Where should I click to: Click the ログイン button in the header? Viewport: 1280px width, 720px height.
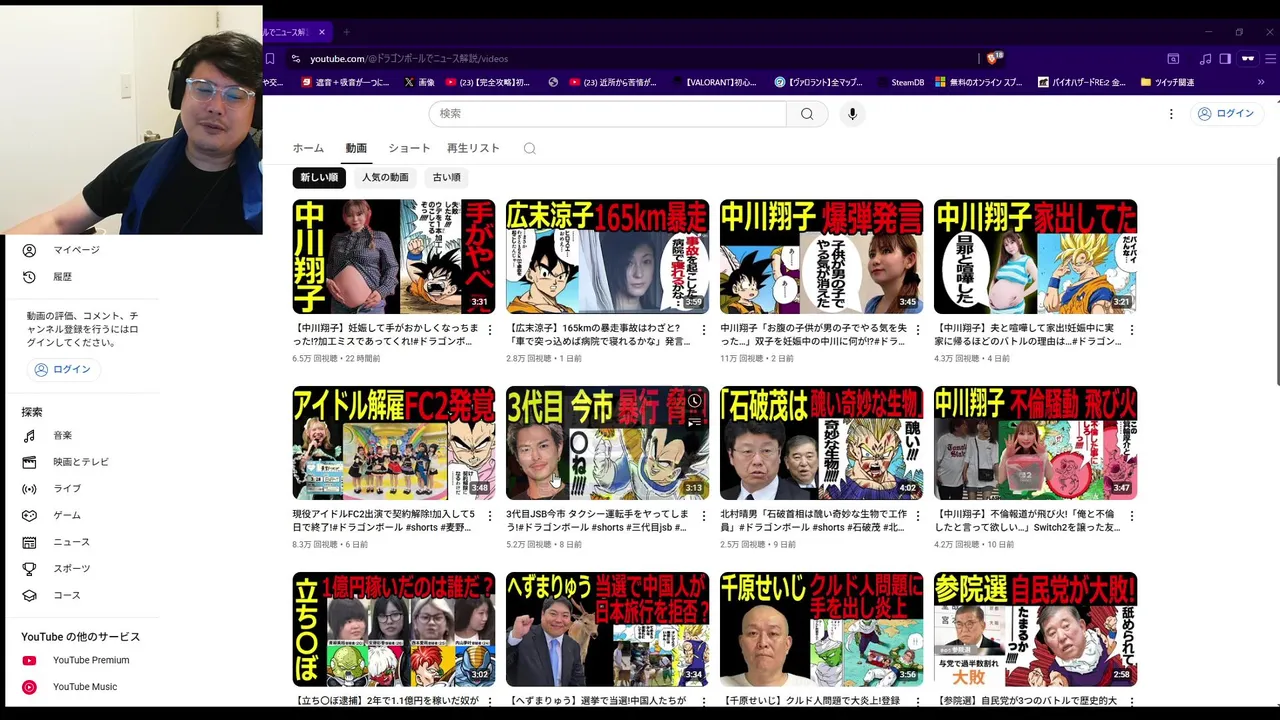(x=1225, y=114)
